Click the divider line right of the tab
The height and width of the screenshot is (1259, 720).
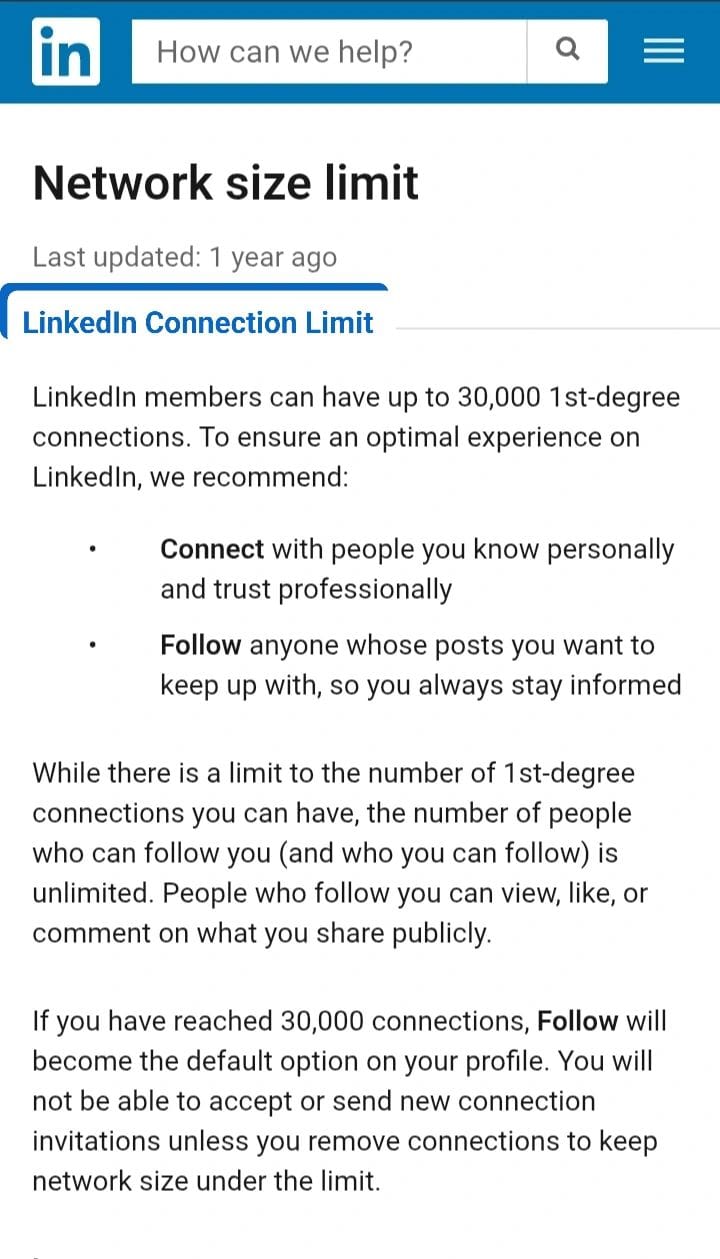tap(556, 327)
